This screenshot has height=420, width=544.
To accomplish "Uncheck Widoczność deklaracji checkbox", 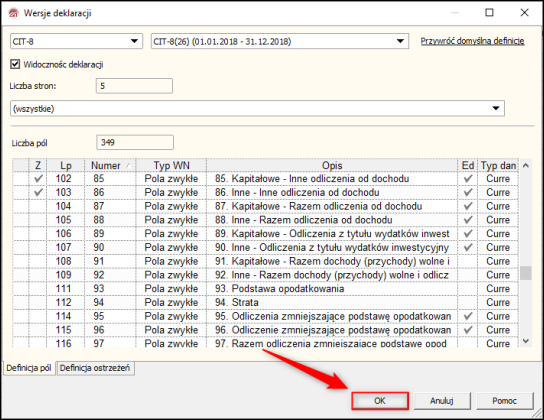I will 15,64.
